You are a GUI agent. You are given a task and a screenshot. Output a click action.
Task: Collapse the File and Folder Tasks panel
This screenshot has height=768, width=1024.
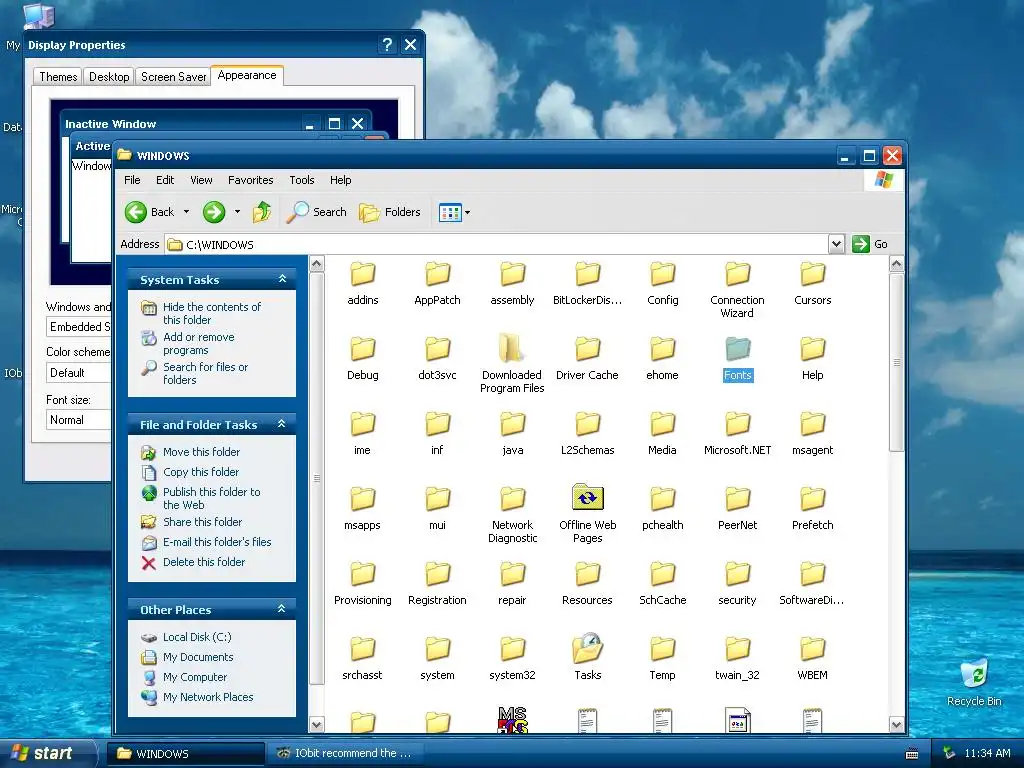[281, 424]
